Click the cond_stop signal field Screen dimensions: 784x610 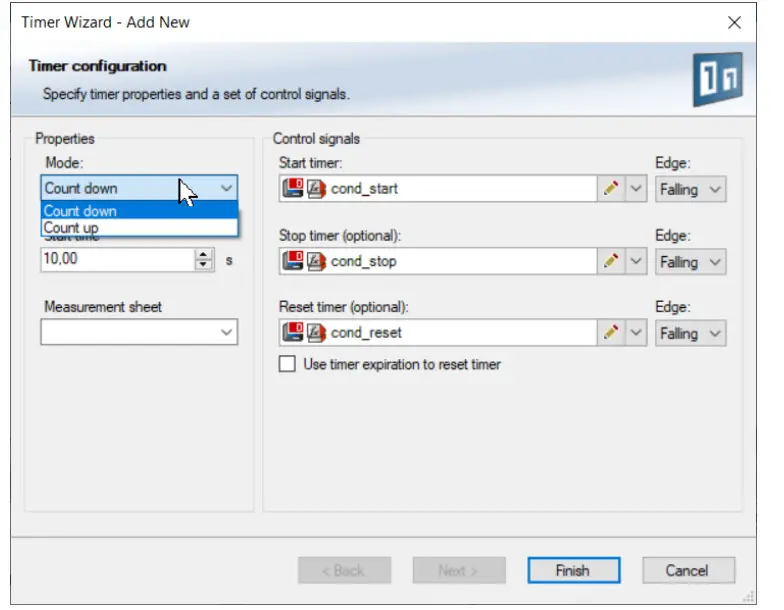pyautogui.click(x=438, y=261)
